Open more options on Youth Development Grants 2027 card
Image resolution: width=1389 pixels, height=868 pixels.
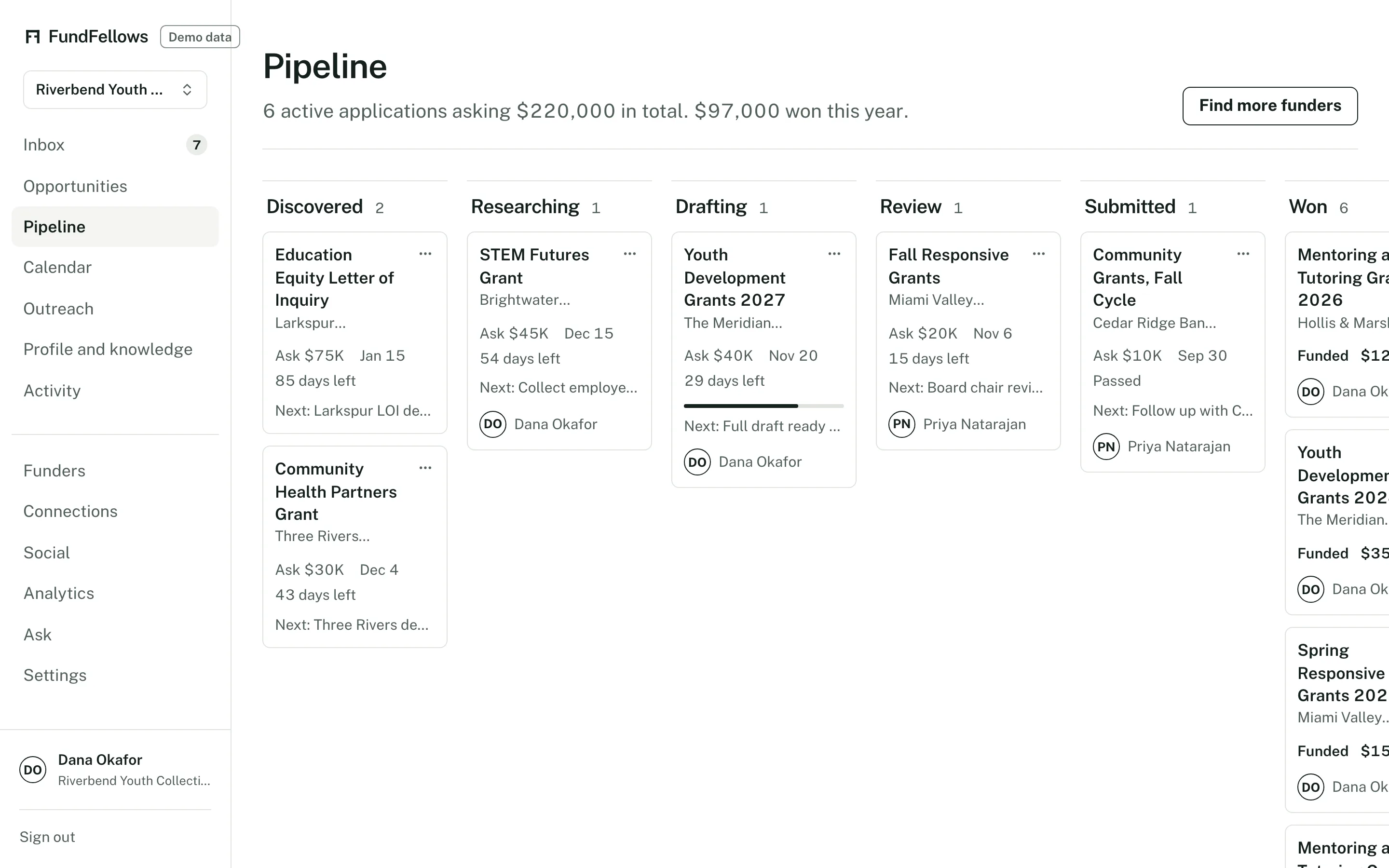[x=834, y=254]
